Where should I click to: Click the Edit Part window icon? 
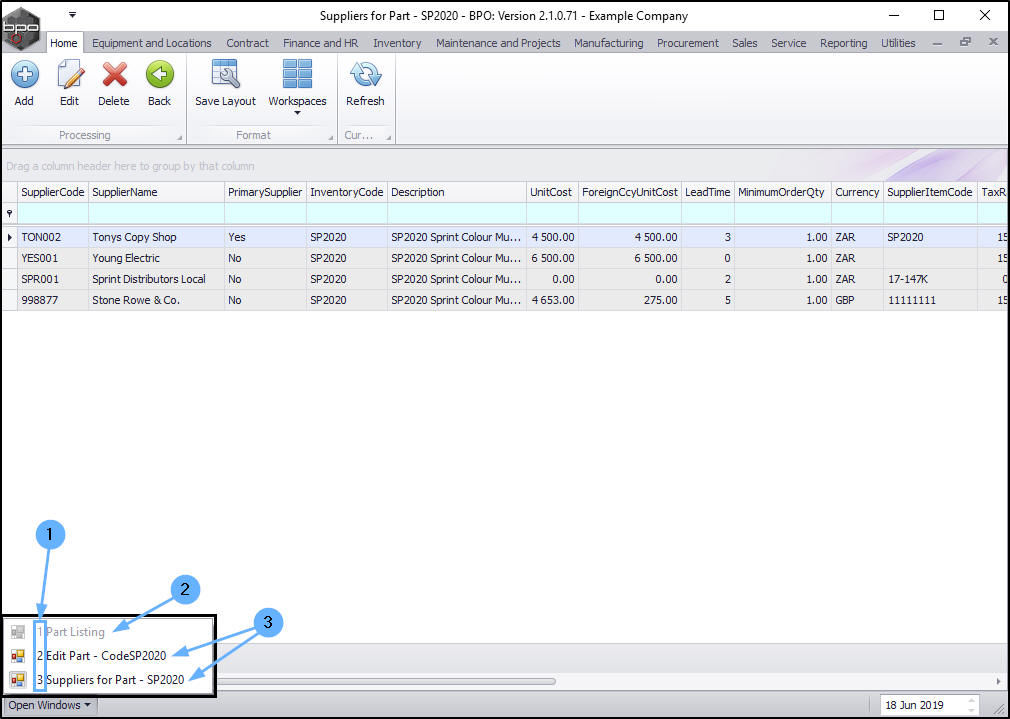(17, 656)
